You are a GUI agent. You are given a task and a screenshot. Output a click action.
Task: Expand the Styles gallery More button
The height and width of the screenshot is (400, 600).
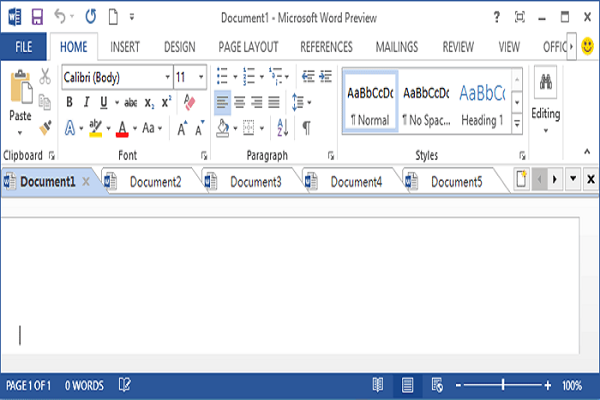tap(517, 123)
